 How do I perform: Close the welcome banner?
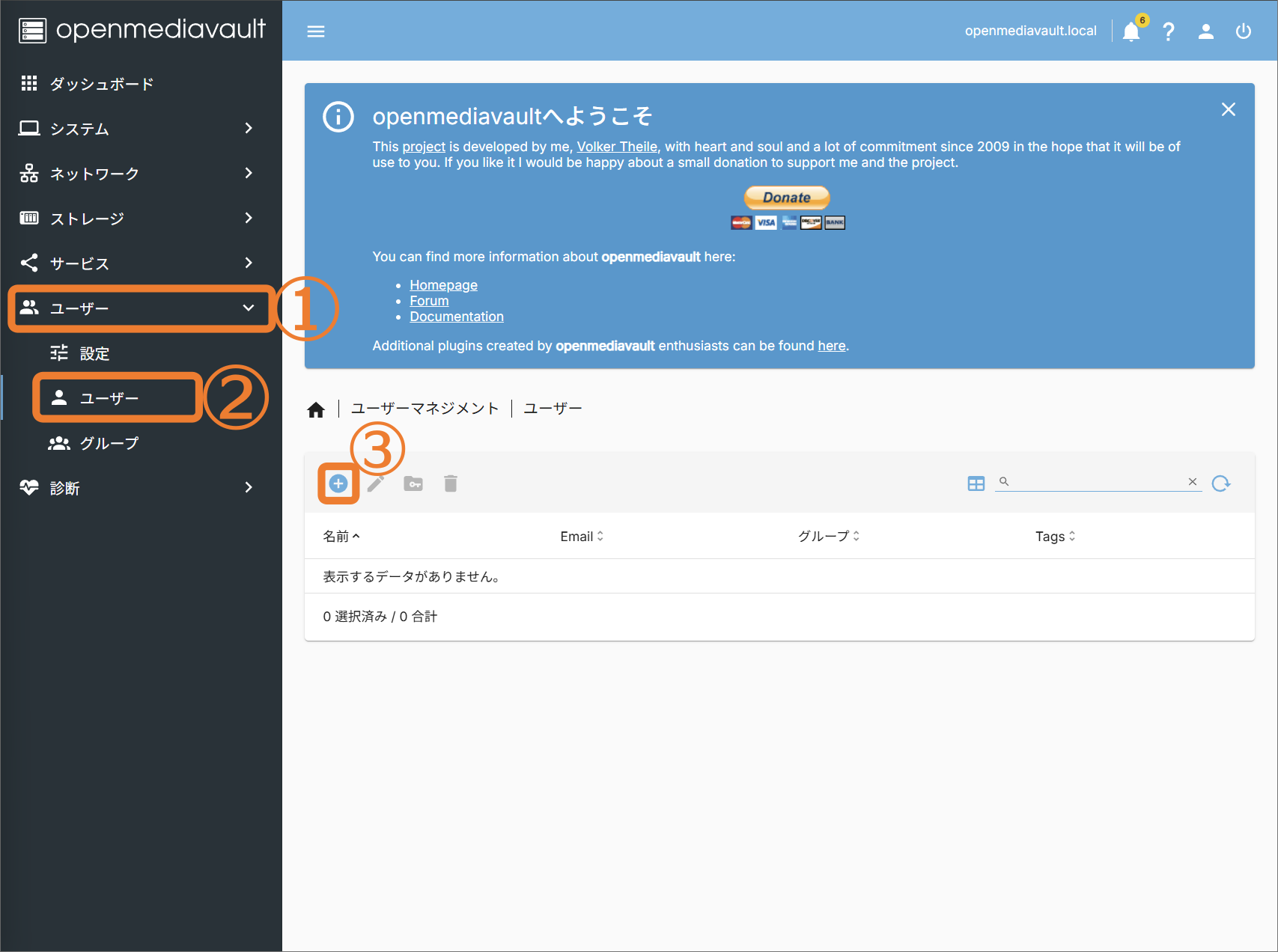[1229, 109]
